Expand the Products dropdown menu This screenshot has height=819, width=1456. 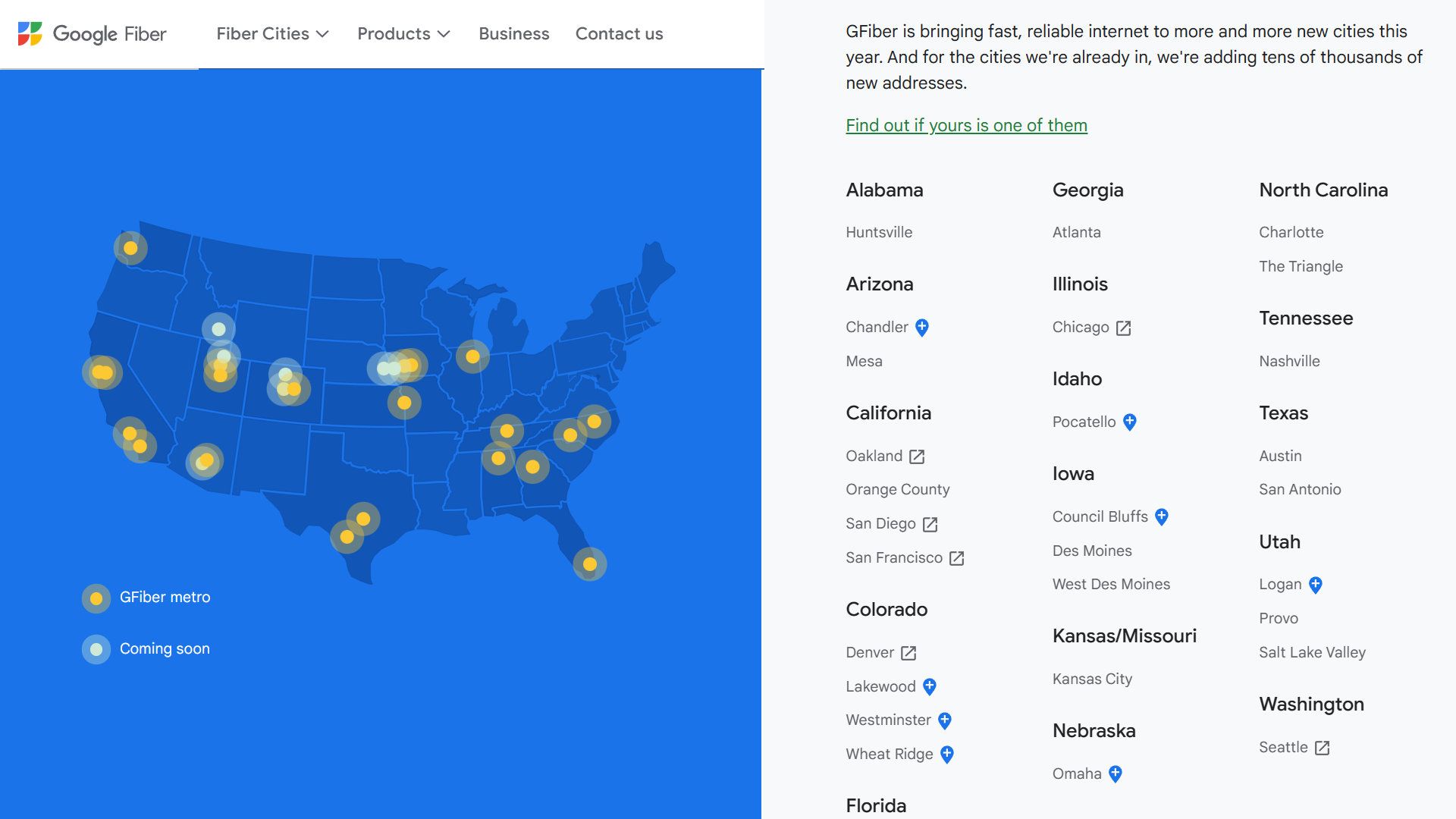pyautogui.click(x=403, y=33)
